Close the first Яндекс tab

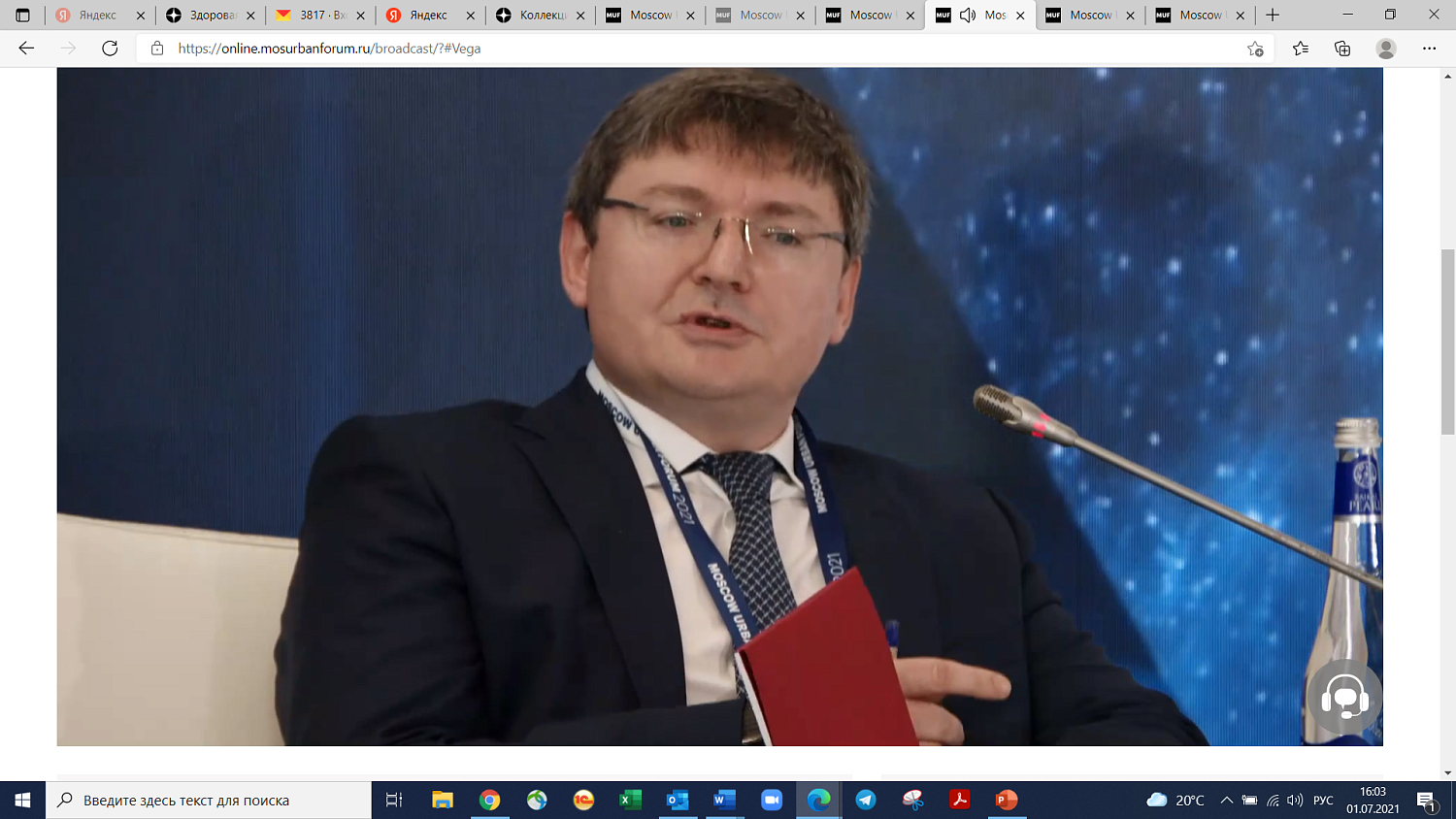[140, 16]
